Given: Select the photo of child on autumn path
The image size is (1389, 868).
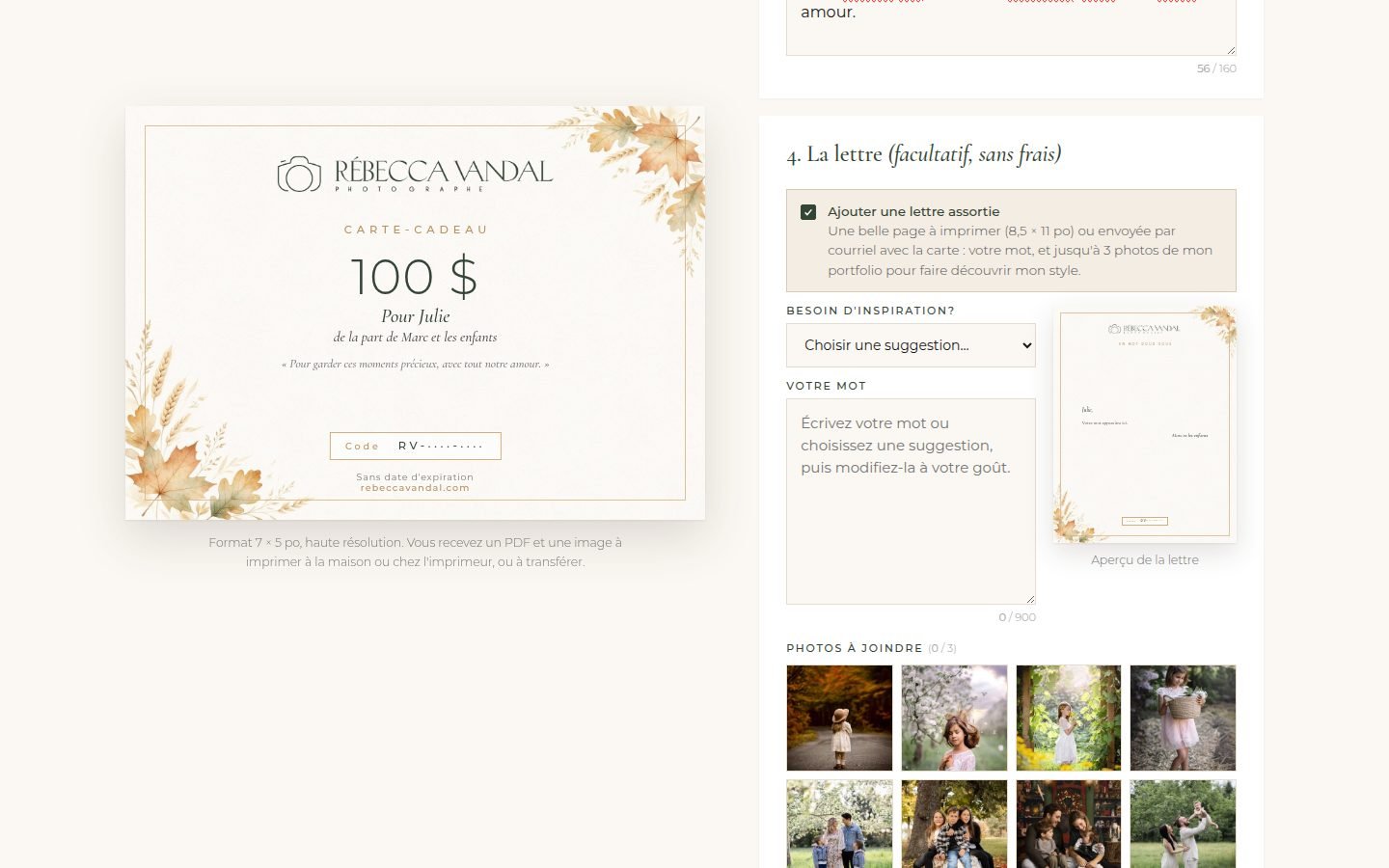Looking at the screenshot, I should tap(839, 718).
